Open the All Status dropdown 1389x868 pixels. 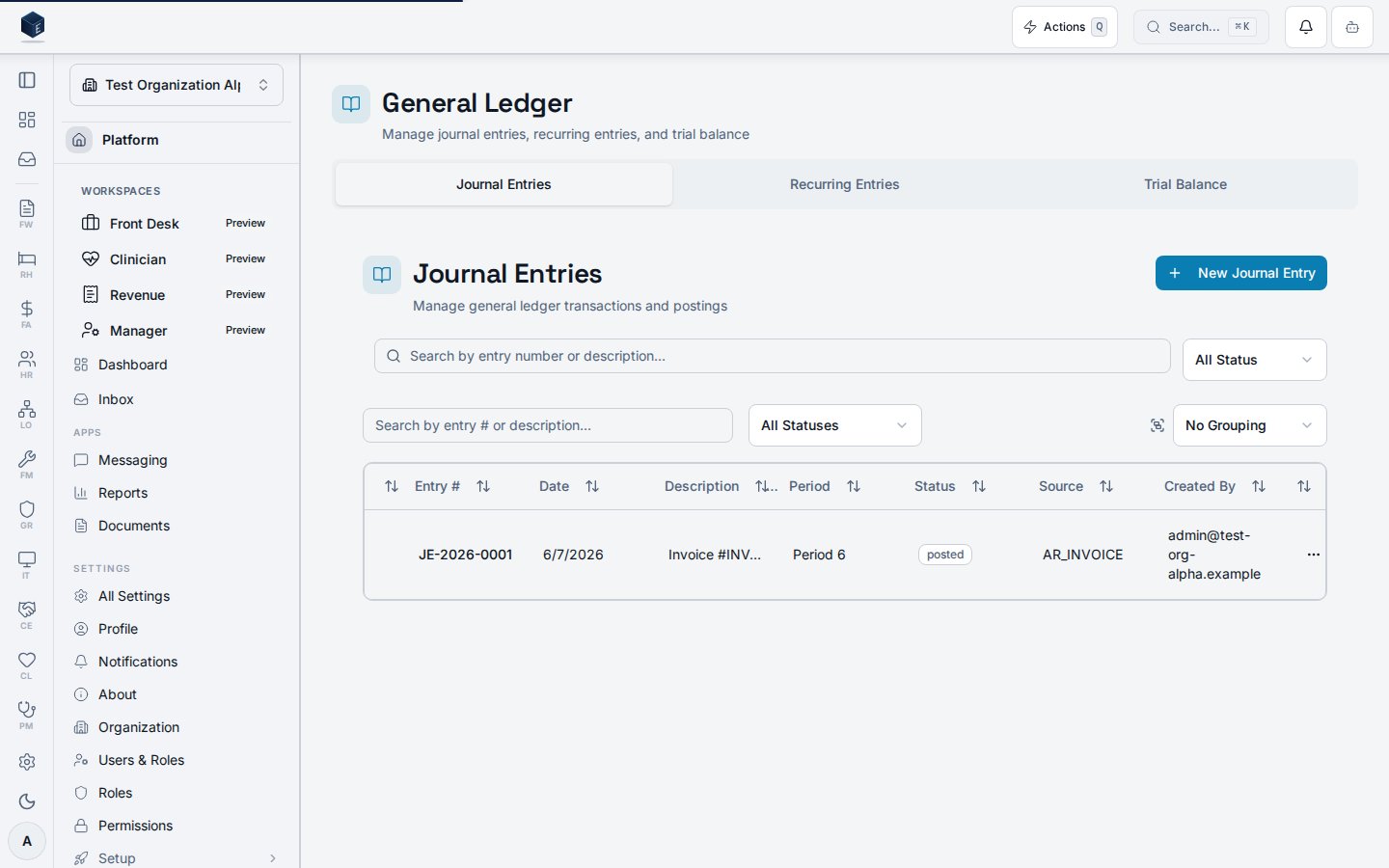pyautogui.click(x=1254, y=360)
